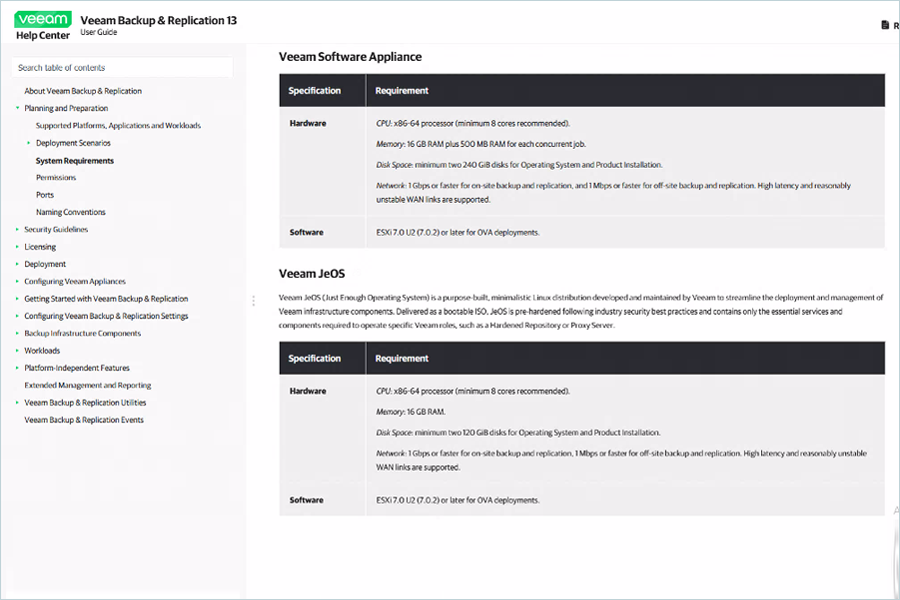The height and width of the screenshot is (600, 900).
Task: Expand the Backup Infrastructure Components arrow
Action: point(17,334)
